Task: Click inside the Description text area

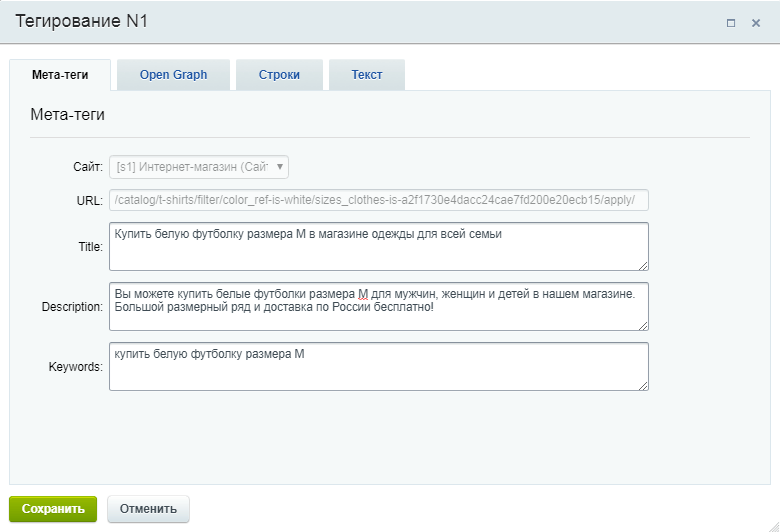Action: pyautogui.click(x=378, y=306)
